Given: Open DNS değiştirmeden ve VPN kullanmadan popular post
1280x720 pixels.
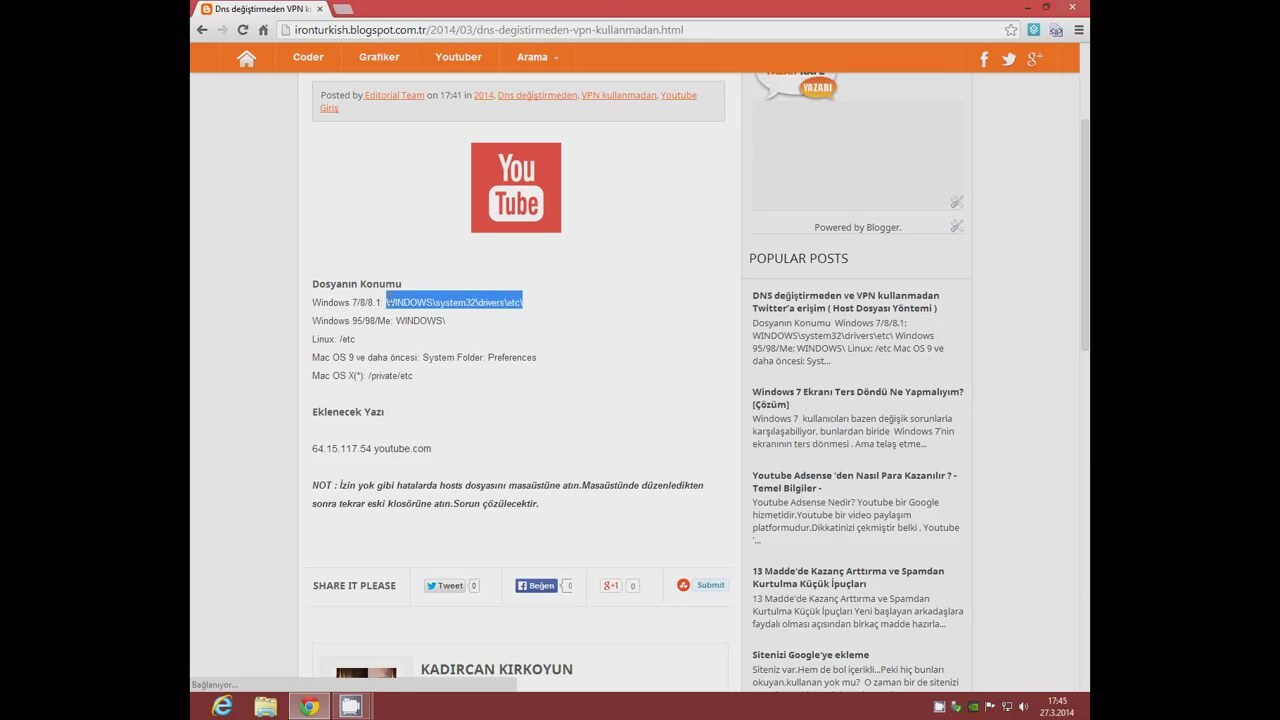Looking at the screenshot, I should click(x=846, y=302).
